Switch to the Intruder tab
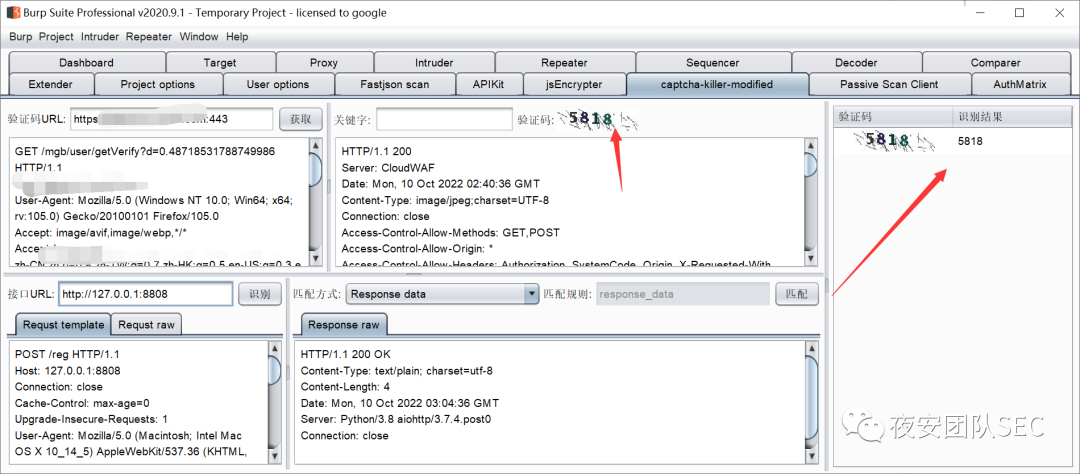 434,62
